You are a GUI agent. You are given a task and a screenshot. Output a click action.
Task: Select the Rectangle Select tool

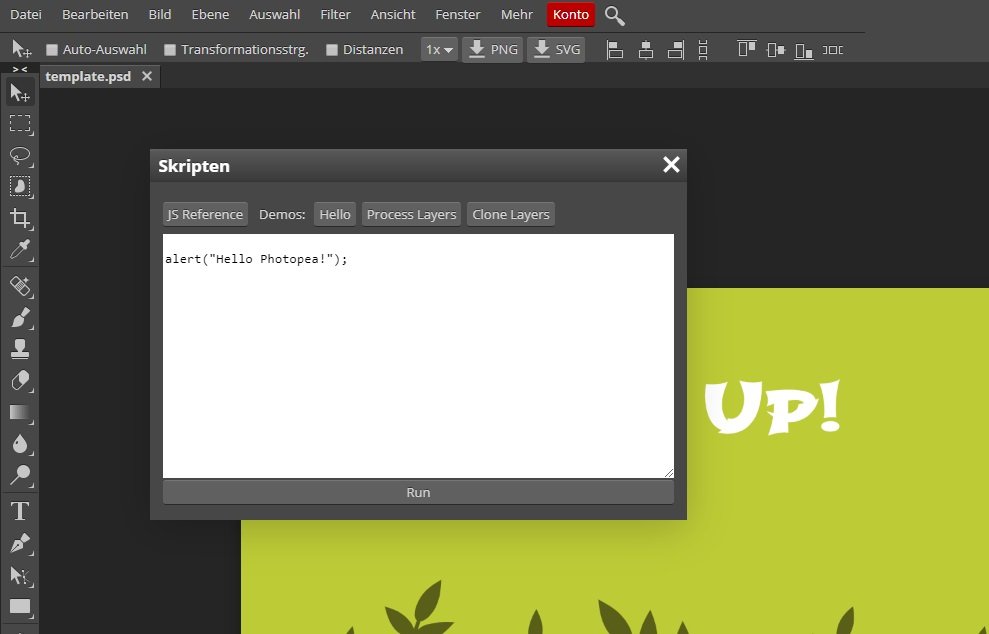(20, 123)
